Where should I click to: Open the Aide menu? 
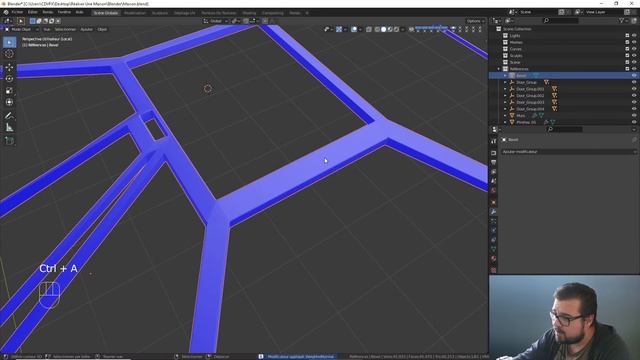(x=80, y=12)
